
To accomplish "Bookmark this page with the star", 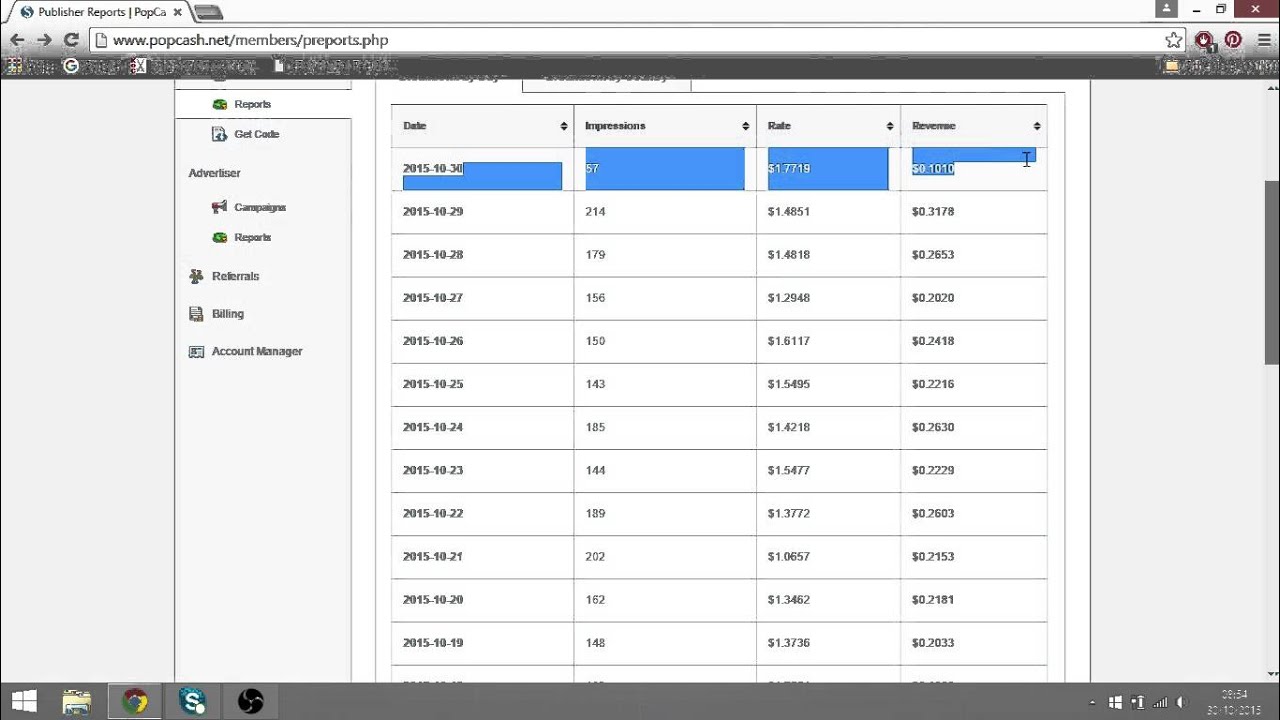I will pyautogui.click(x=1175, y=40).
